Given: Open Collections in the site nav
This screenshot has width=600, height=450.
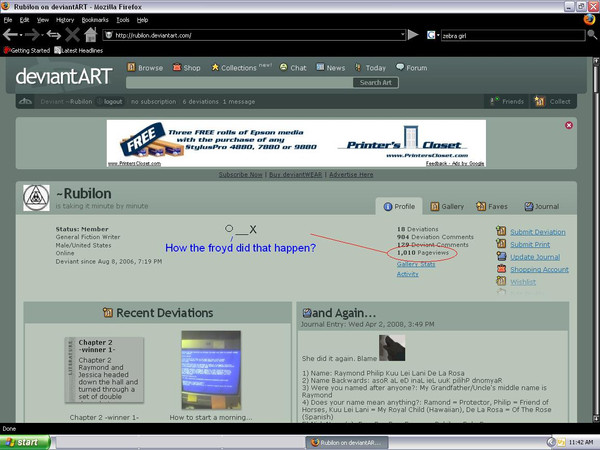Looking at the screenshot, I should tap(234, 68).
